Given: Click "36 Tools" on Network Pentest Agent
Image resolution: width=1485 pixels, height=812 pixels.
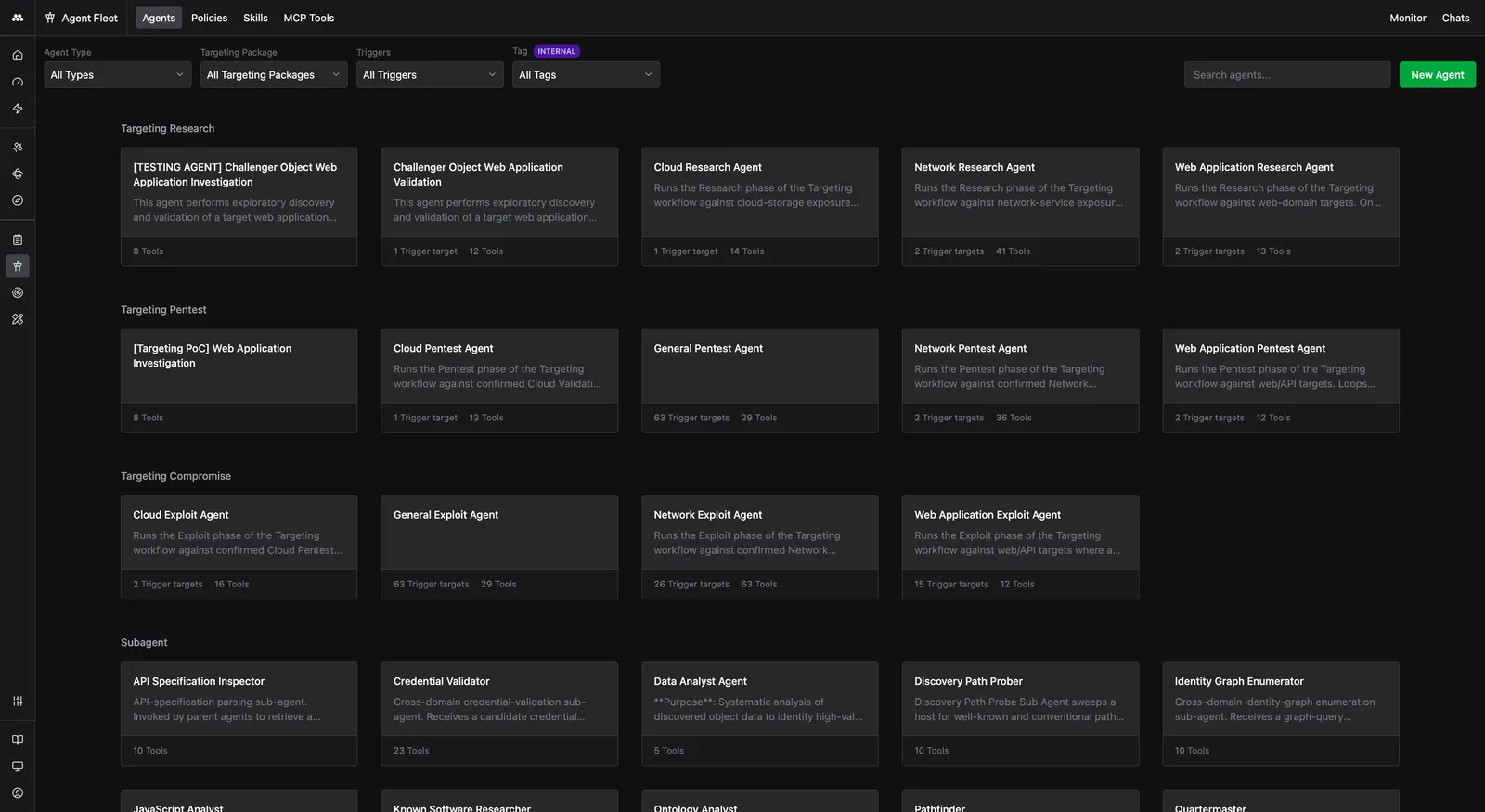Looking at the screenshot, I should pyautogui.click(x=1014, y=418).
